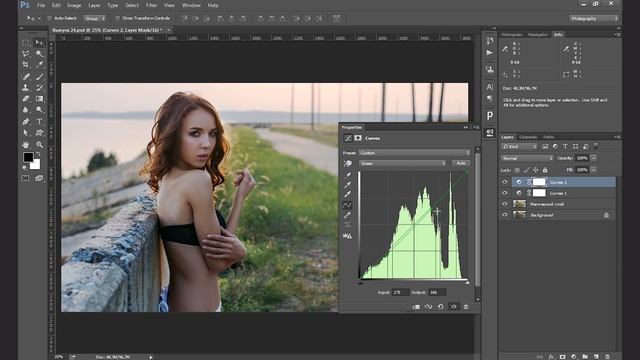Select the History Brush tool

click(x=39, y=87)
